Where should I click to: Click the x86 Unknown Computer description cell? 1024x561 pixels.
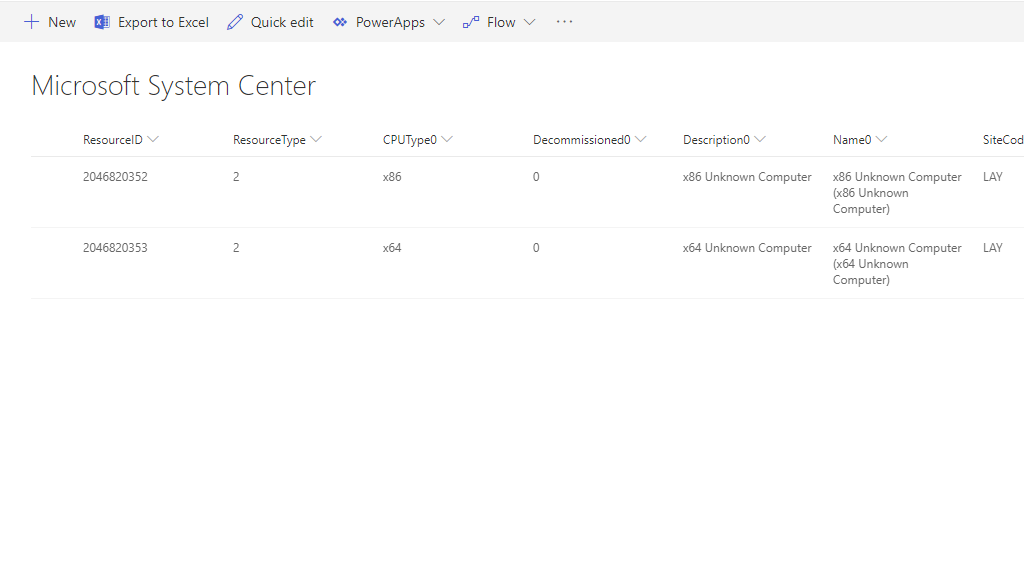tap(747, 177)
